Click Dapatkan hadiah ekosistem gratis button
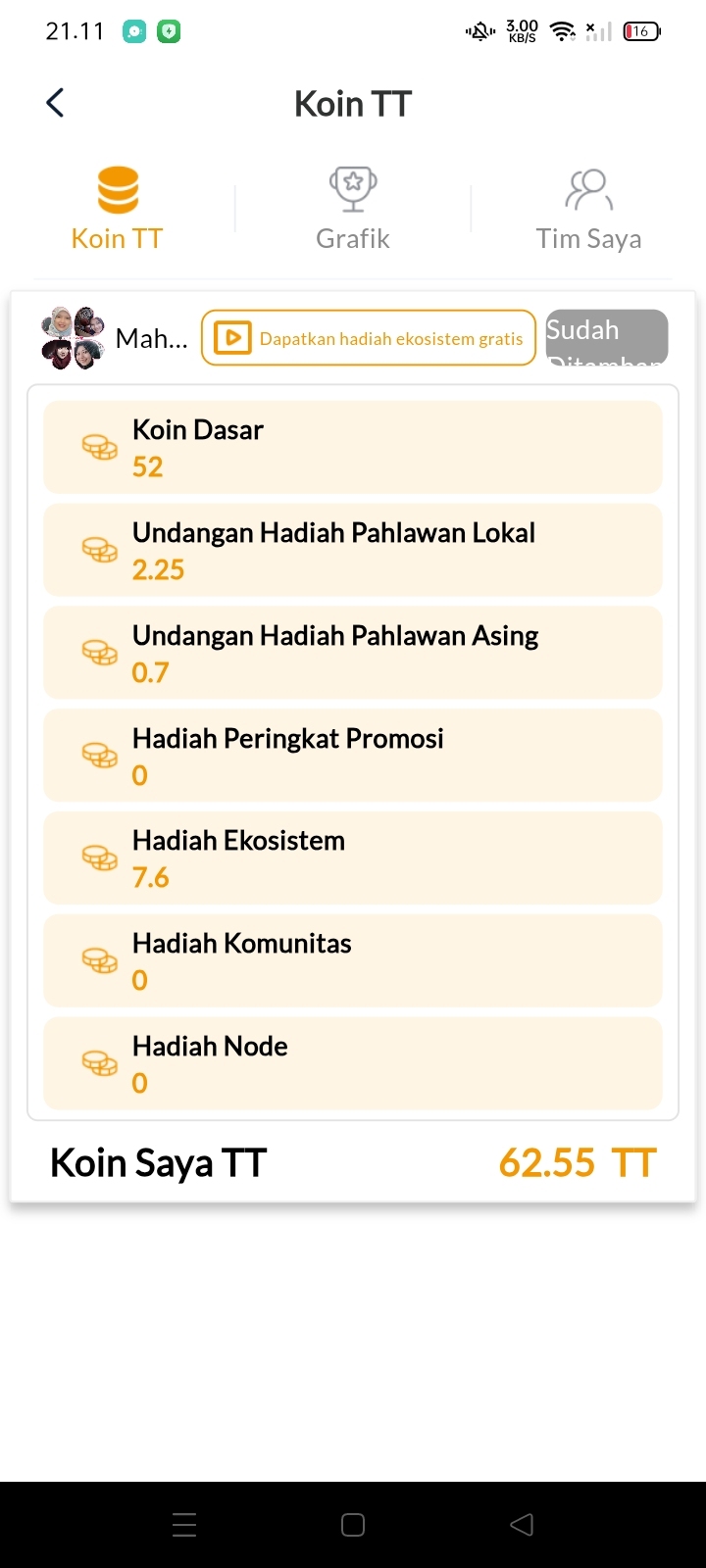 (369, 338)
